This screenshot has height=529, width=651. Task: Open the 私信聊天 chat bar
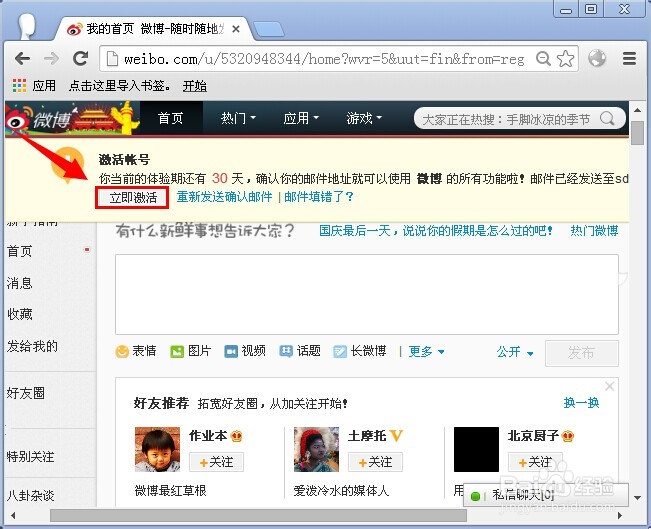coord(546,495)
